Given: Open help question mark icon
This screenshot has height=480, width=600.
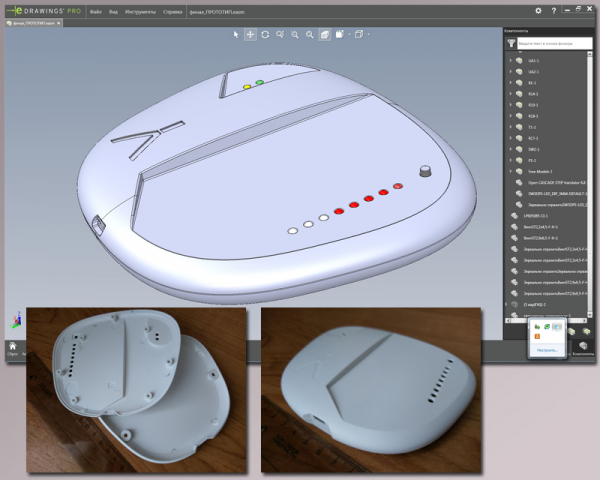Looking at the screenshot, I should (554, 11).
